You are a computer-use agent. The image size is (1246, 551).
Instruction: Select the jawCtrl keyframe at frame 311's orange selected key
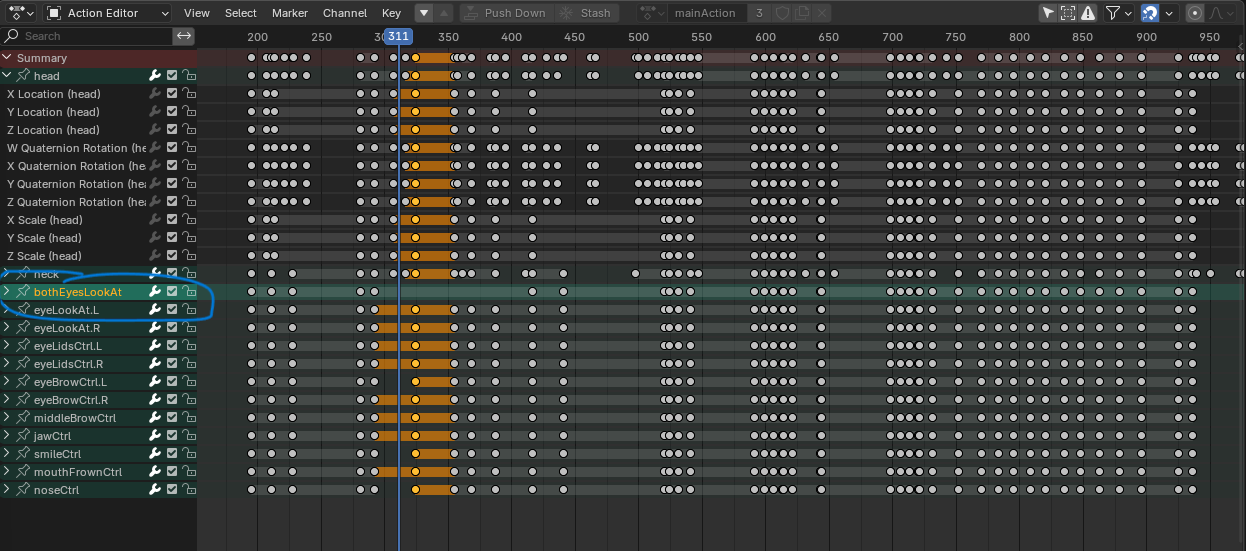click(416, 436)
